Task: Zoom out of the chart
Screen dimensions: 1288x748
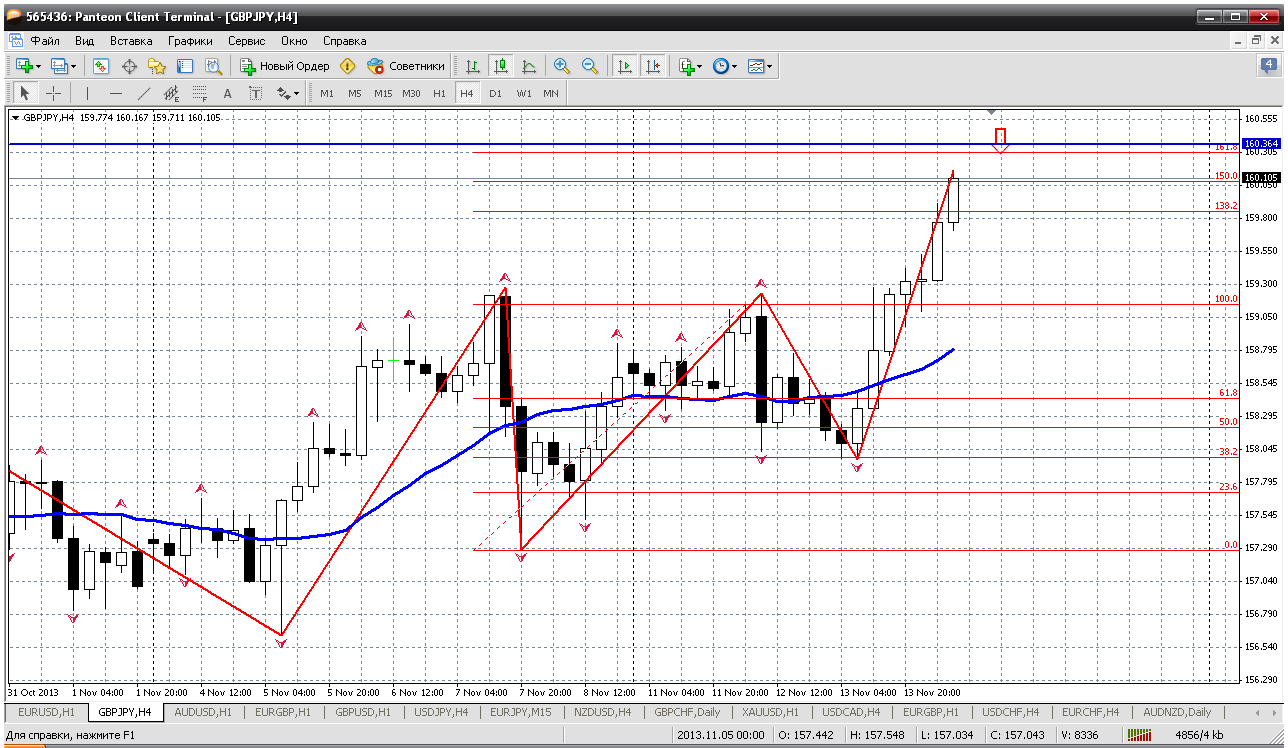Action: pyautogui.click(x=590, y=66)
